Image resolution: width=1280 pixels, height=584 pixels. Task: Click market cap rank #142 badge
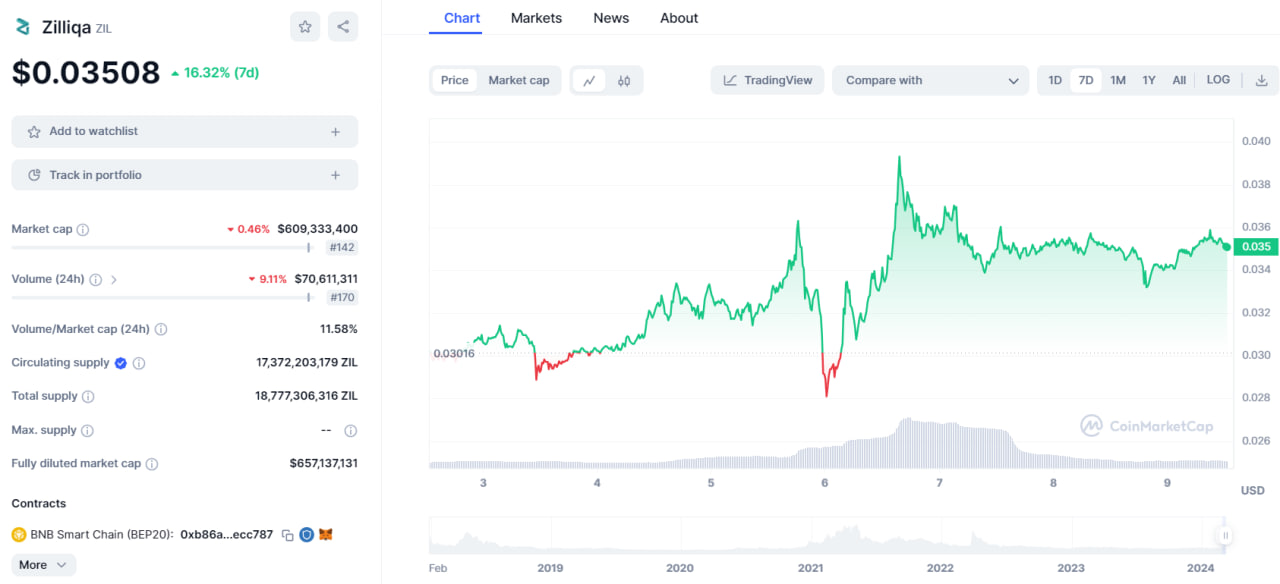pos(341,248)
